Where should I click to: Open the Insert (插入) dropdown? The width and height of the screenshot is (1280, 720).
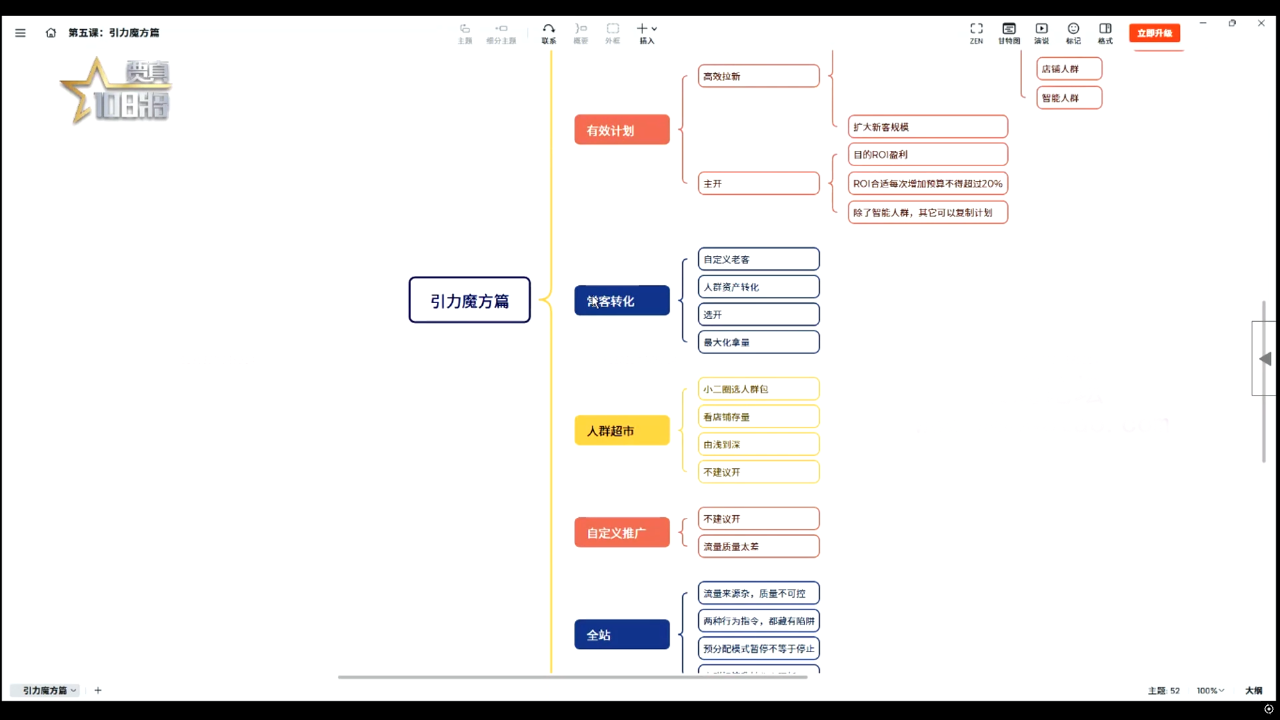(647, 33)
